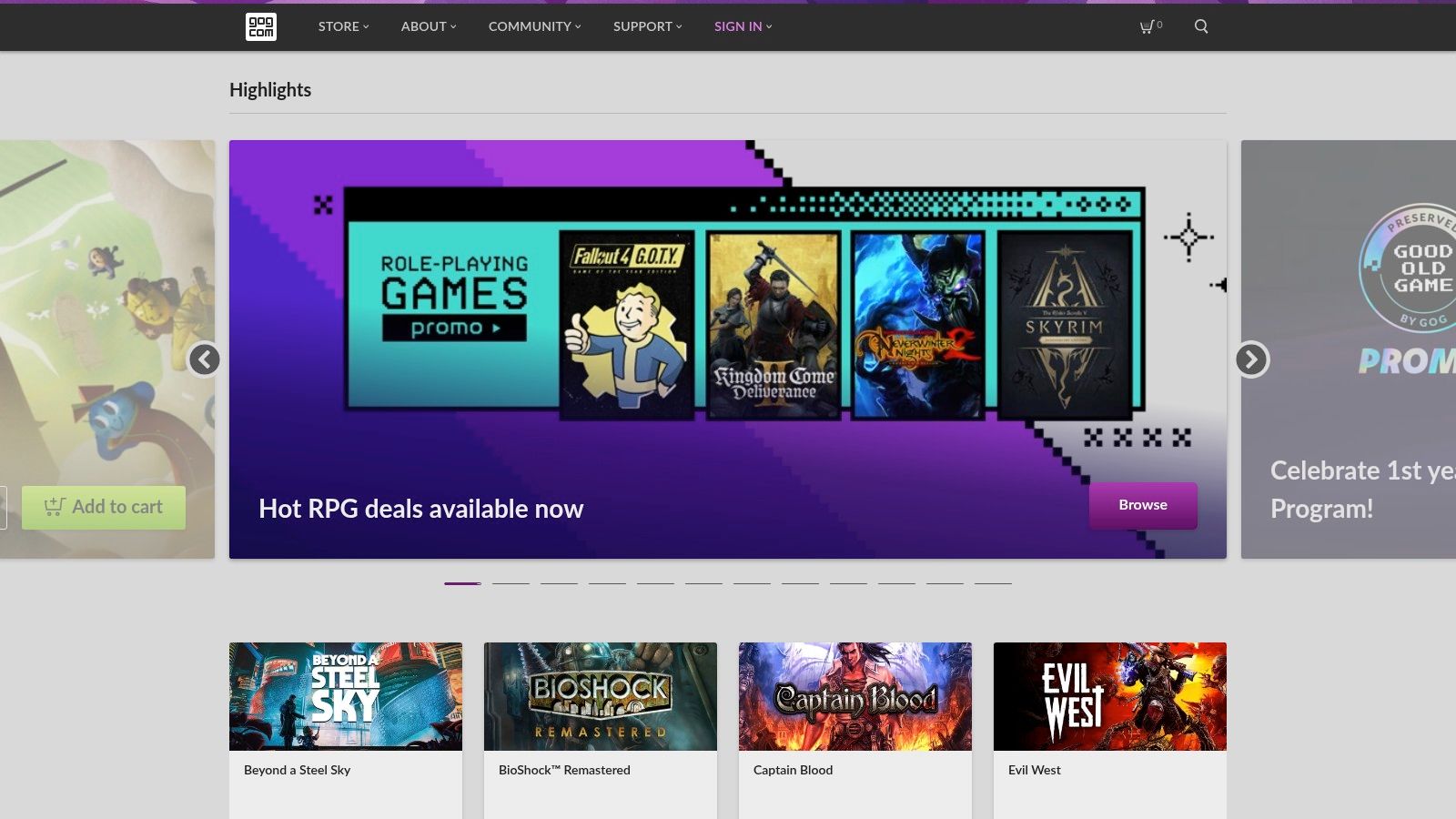Open the Evil West game cover
Viewport: 1456px width, 819px height.
click(1109, 696)
